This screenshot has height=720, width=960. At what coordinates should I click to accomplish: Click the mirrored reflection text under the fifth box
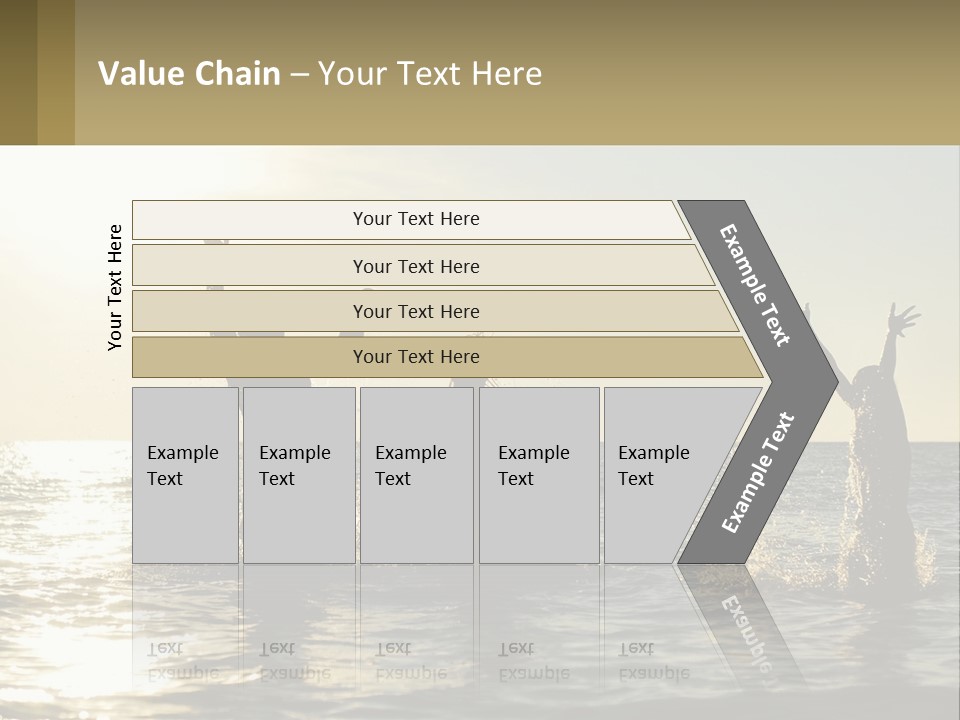(x=653, y=660)
